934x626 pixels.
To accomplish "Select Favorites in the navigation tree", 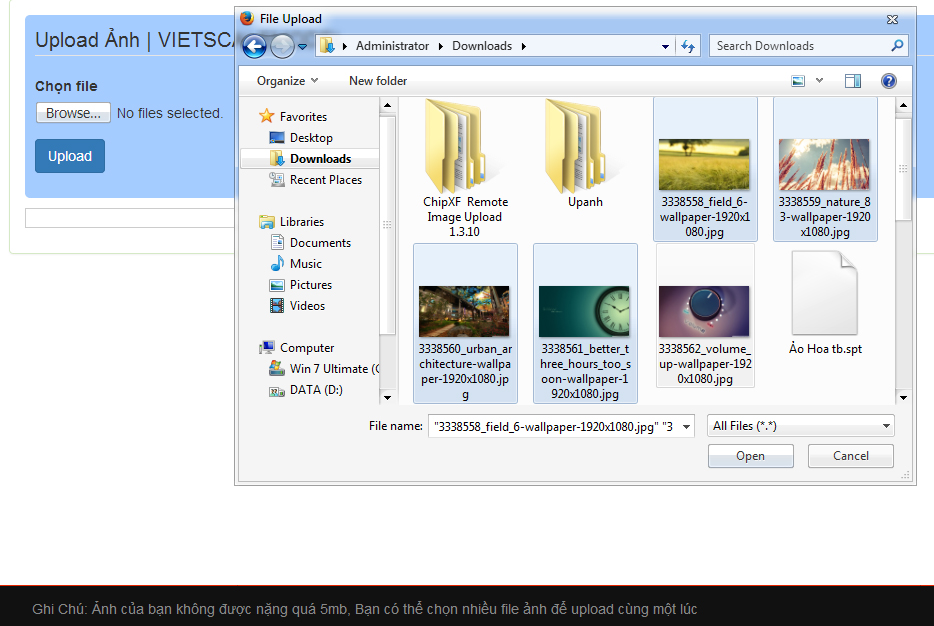I will (x=303, y=117).
